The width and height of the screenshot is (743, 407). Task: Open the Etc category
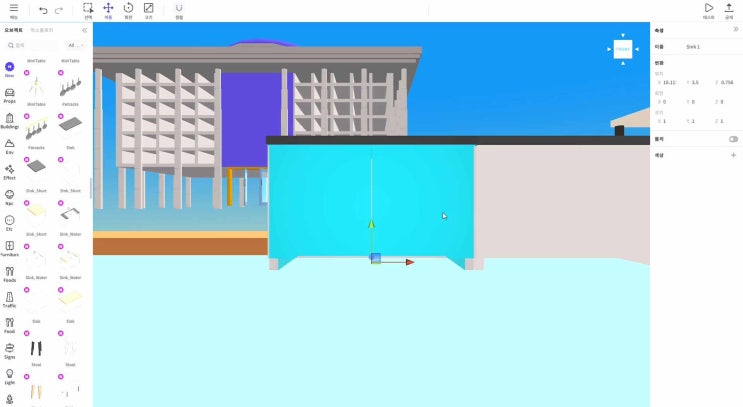tap(9, 223)
